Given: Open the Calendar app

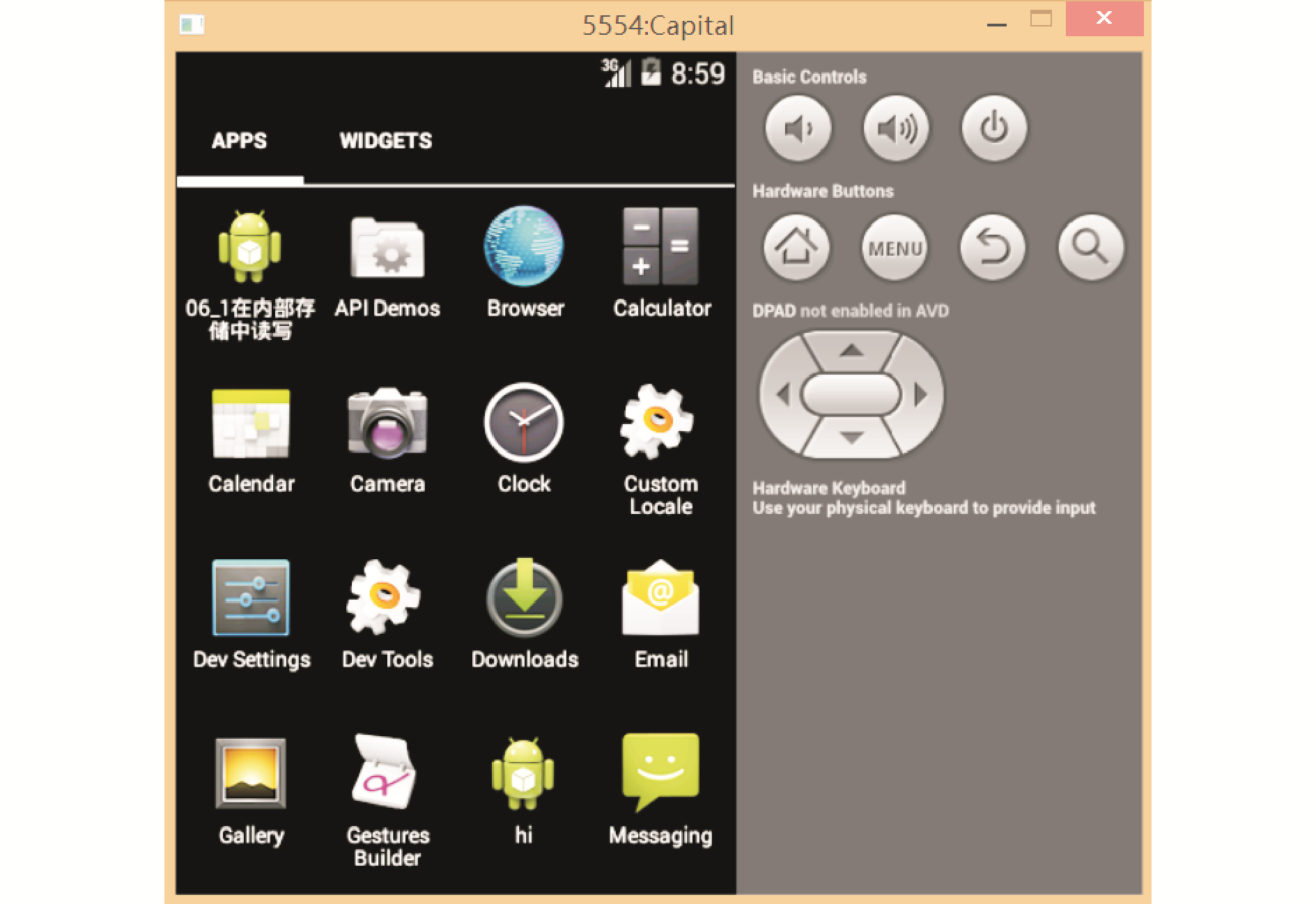Looking at the screenshot, I should coord(251,423).
